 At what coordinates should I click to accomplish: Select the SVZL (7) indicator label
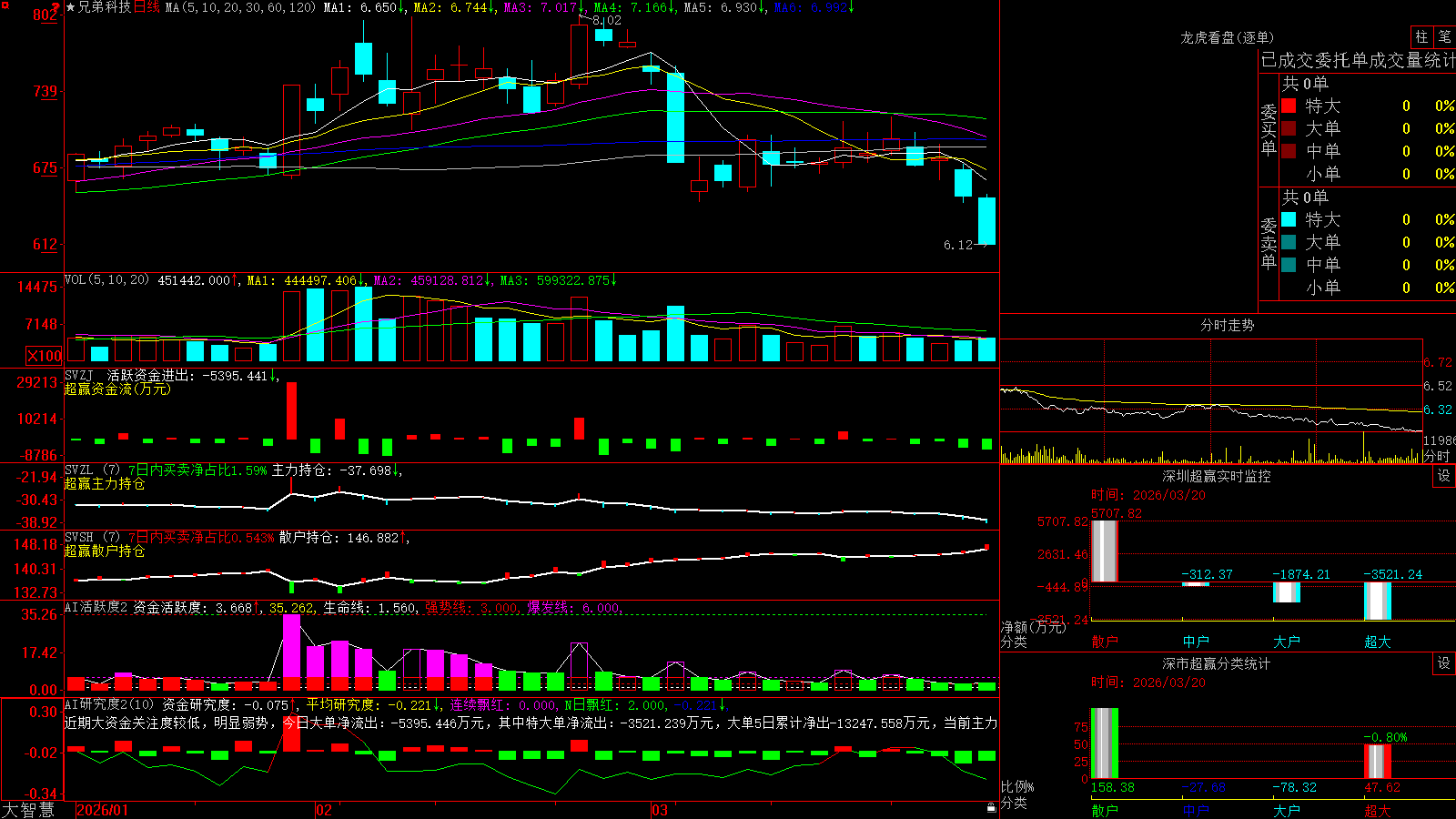click(92, 470)
